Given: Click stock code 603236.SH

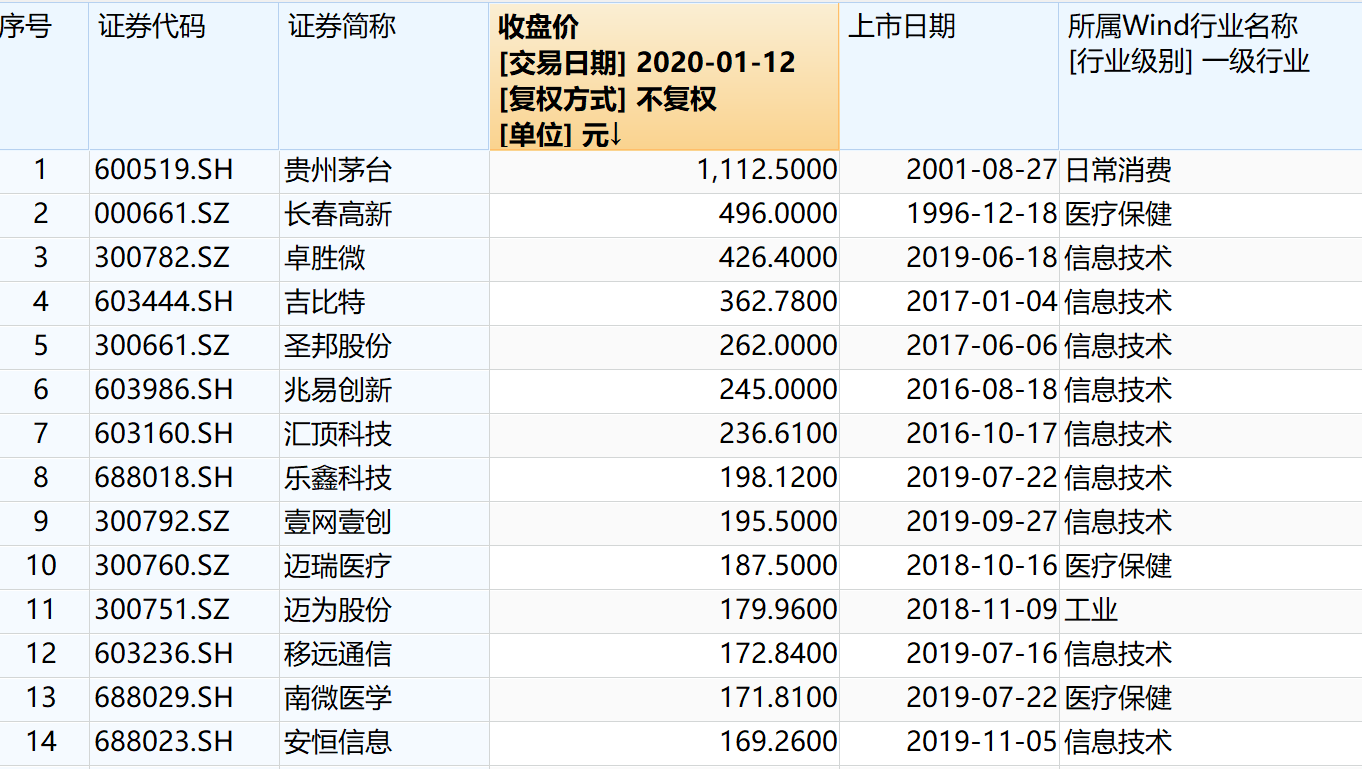Looking at the screenshot, I should [x=164, y=654].
